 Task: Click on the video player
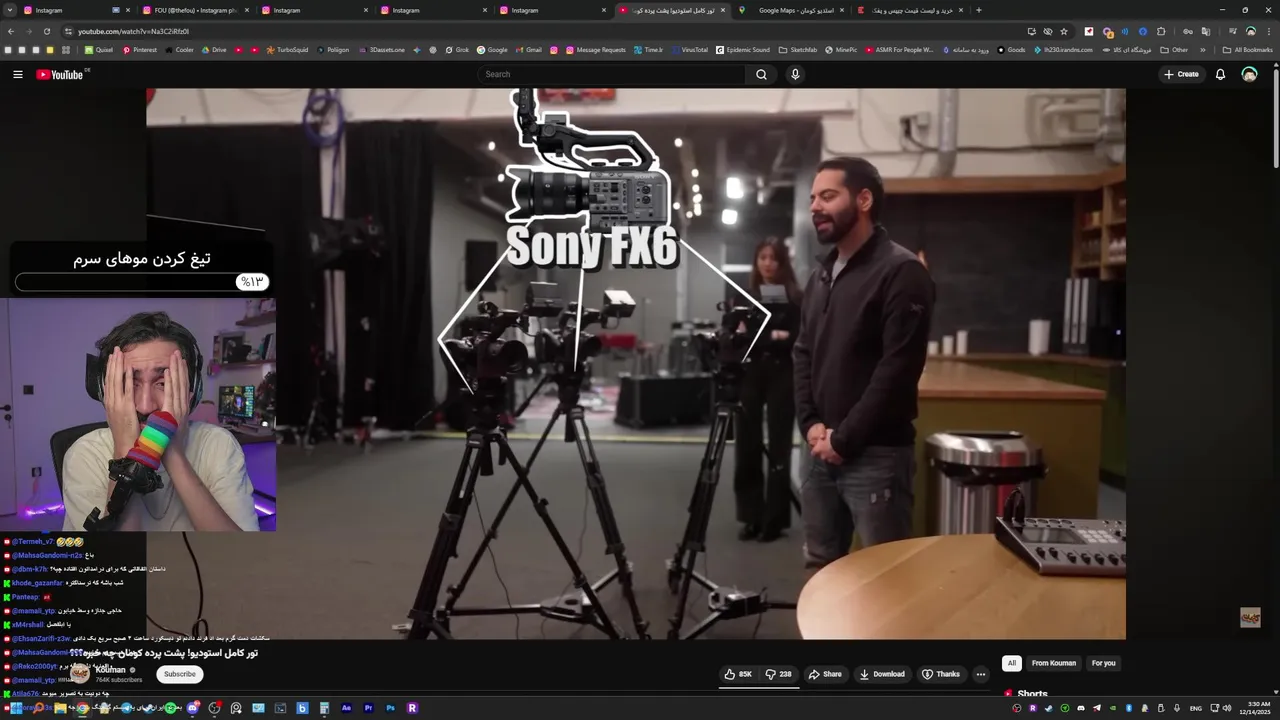636,363
